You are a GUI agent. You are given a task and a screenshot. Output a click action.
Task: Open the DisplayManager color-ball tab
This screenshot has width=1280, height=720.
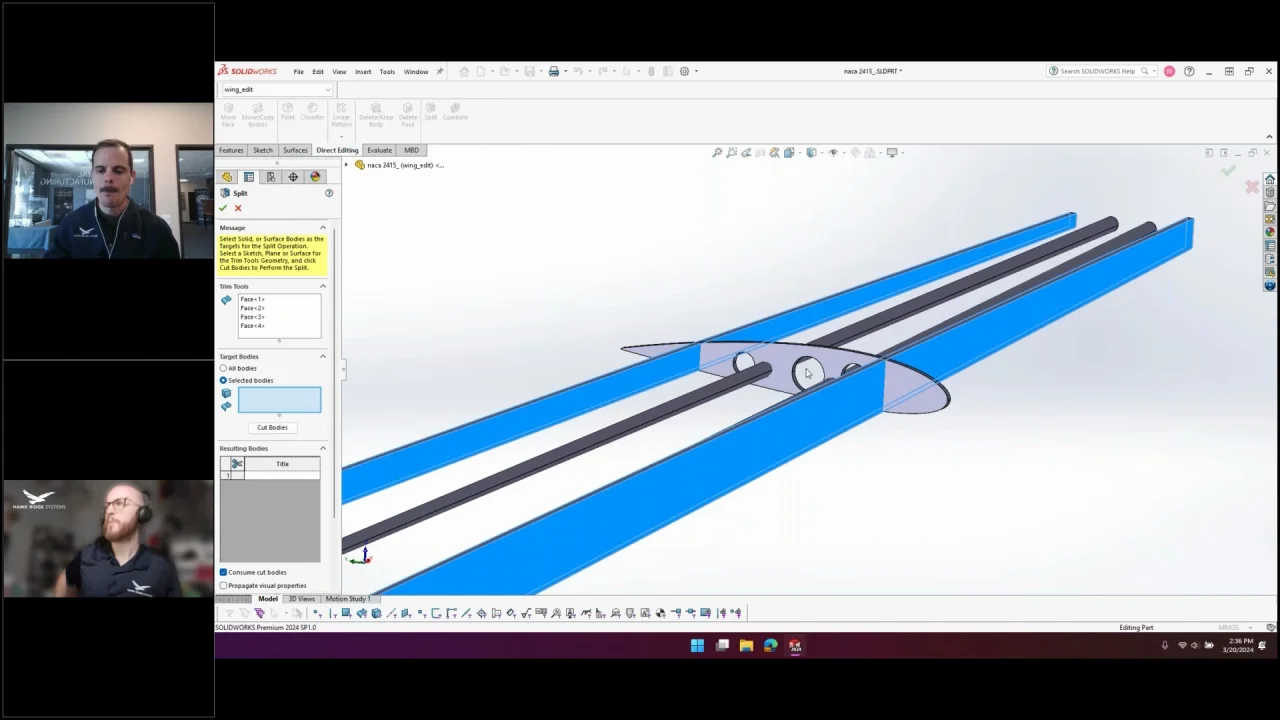pos(315,177)
